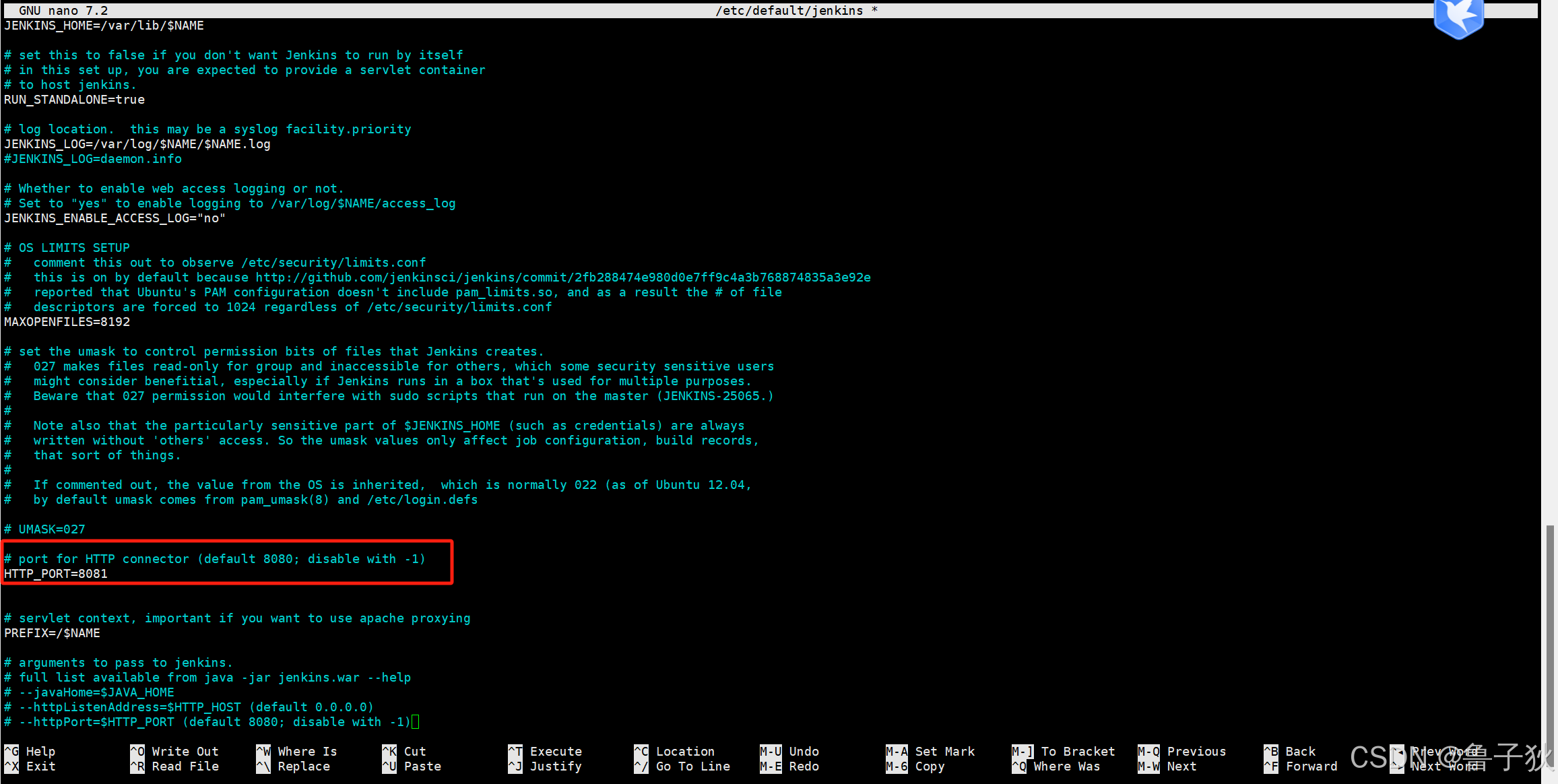
Task: Click the ^J Justify shortcut
Action: (x=545, y=766)
